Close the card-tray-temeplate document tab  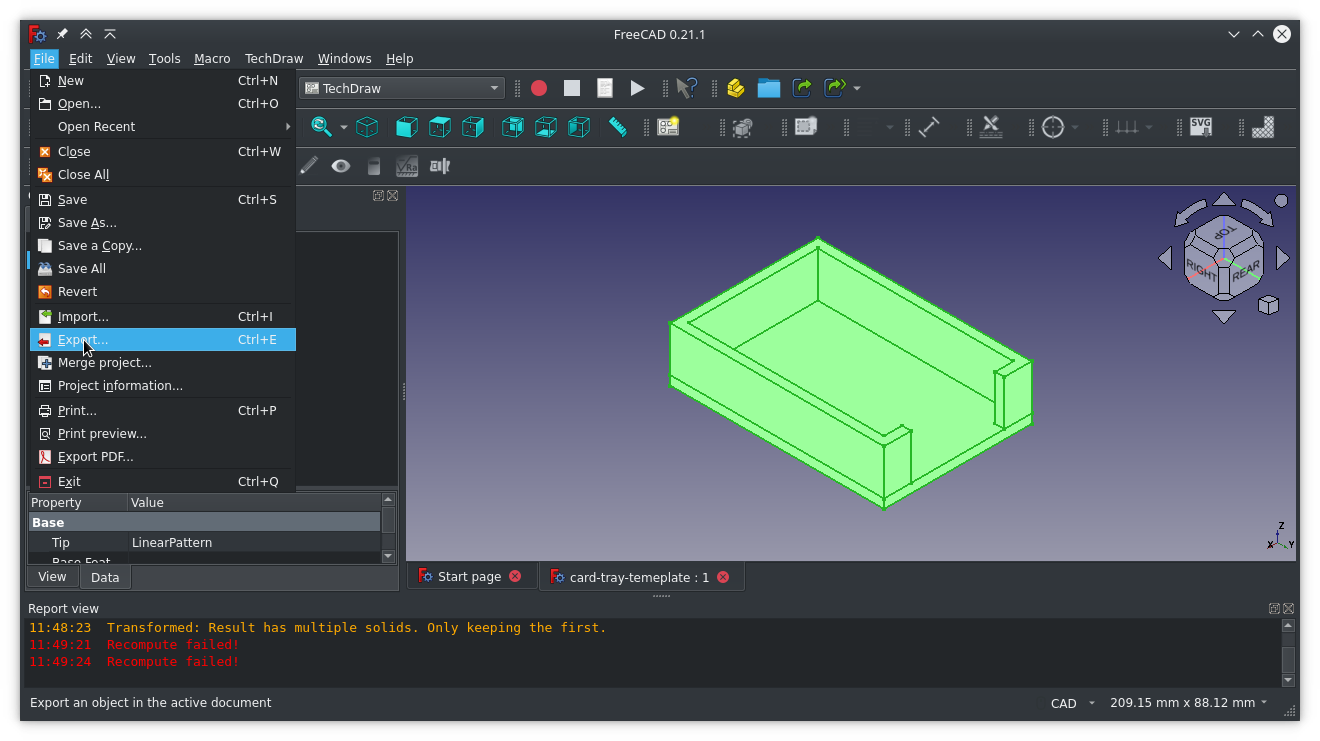(x=723, y=577)
